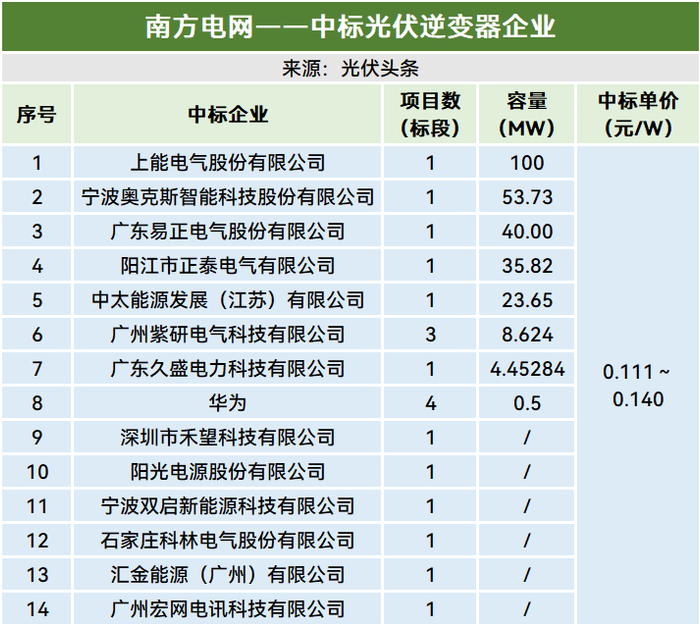
Task: Click the capacity value 4.45284
Action: tap(527, 369)
